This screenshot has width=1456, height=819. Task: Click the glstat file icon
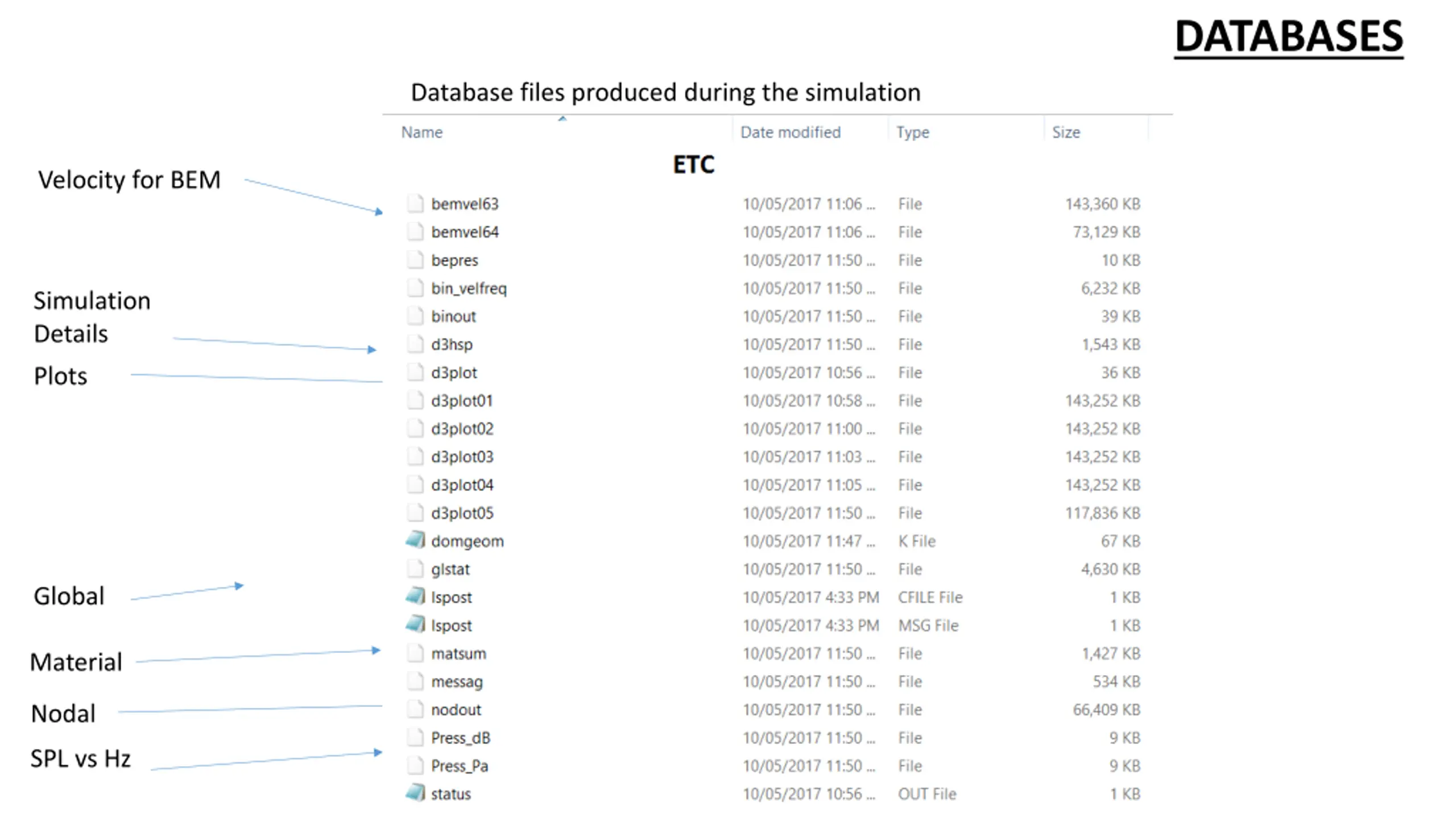pos(415,569)
